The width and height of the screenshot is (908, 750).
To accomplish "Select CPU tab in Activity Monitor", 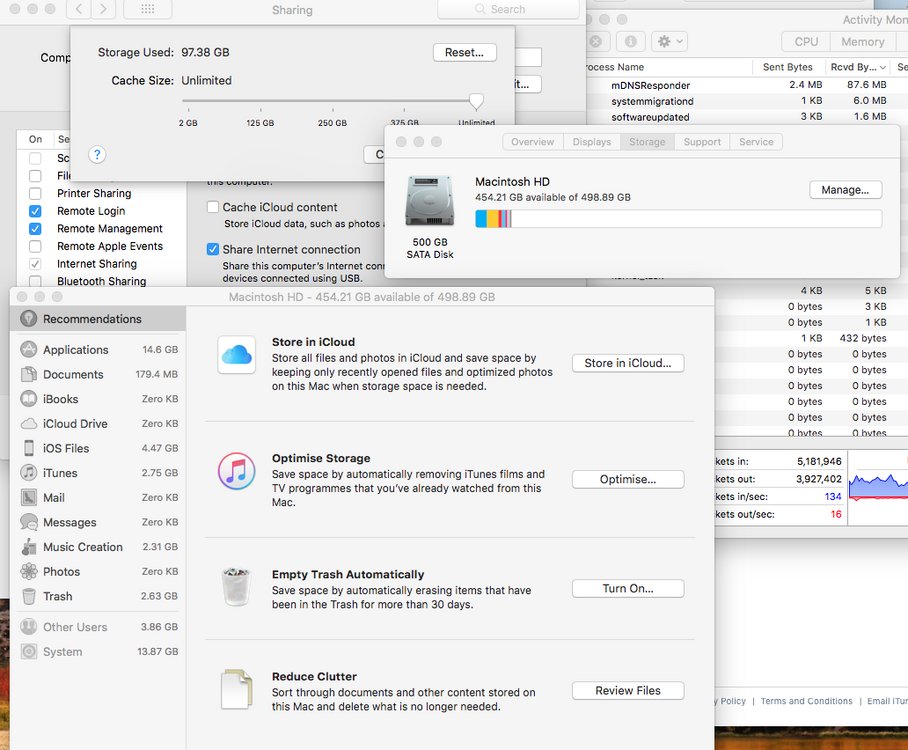I will 806,42.
